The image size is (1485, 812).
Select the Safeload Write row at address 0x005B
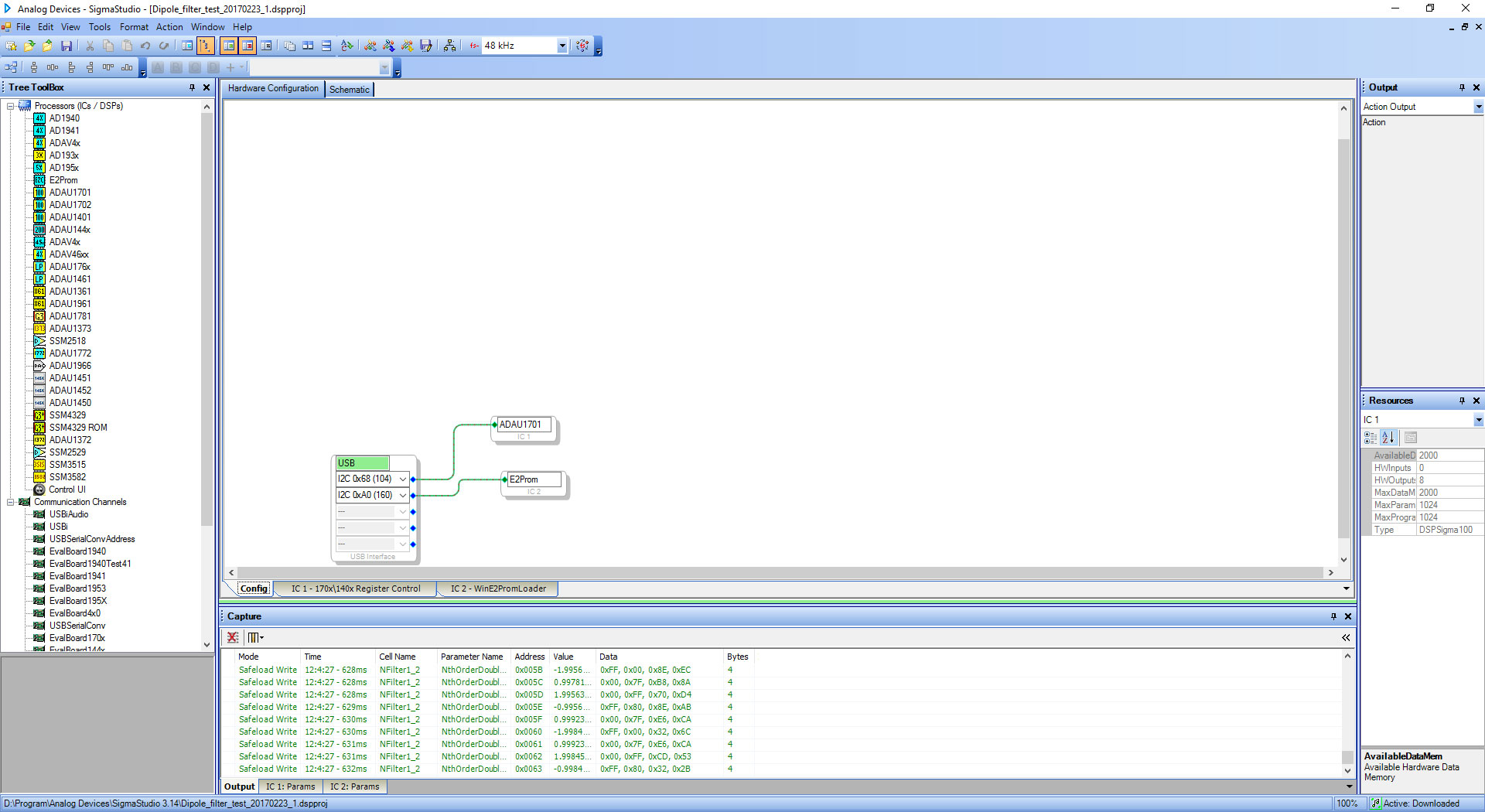click(495, 670)
